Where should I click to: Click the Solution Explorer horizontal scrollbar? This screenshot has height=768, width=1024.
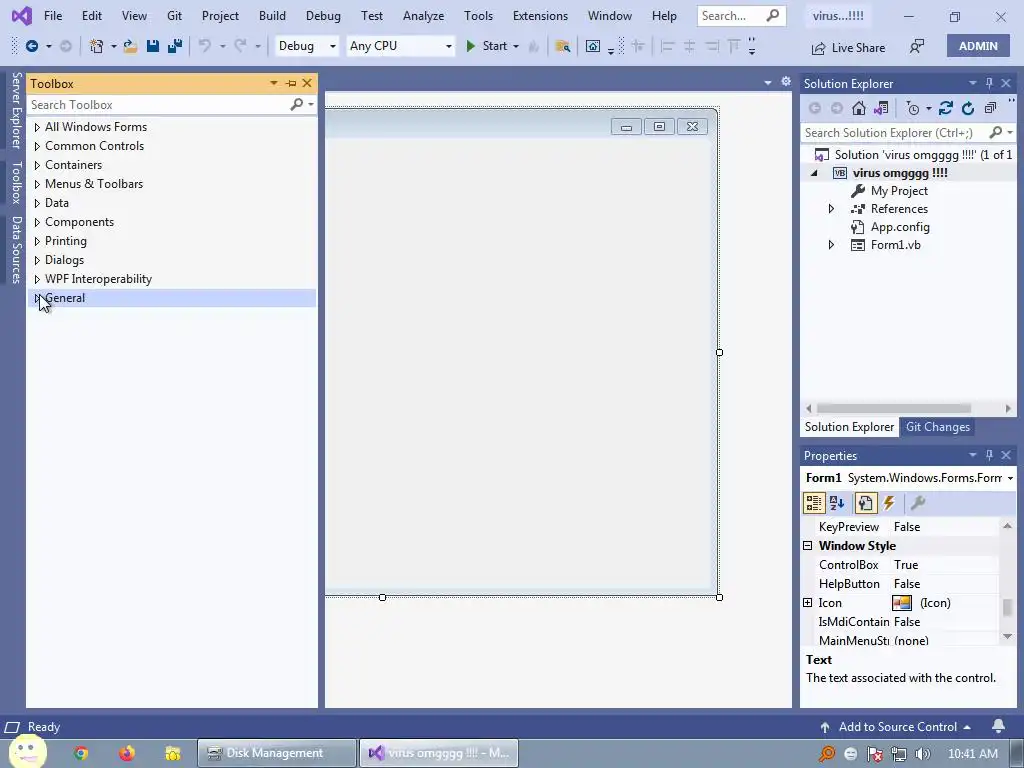(x=893, y=408)
